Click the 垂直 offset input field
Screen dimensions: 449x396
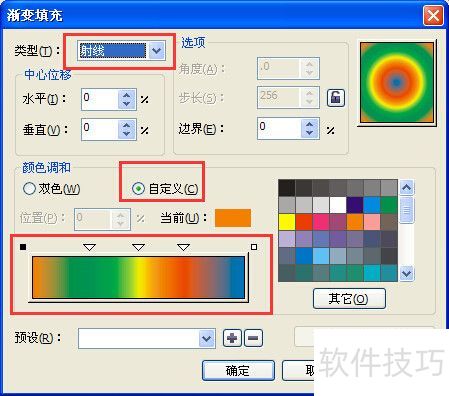click(x=100, y=129)
